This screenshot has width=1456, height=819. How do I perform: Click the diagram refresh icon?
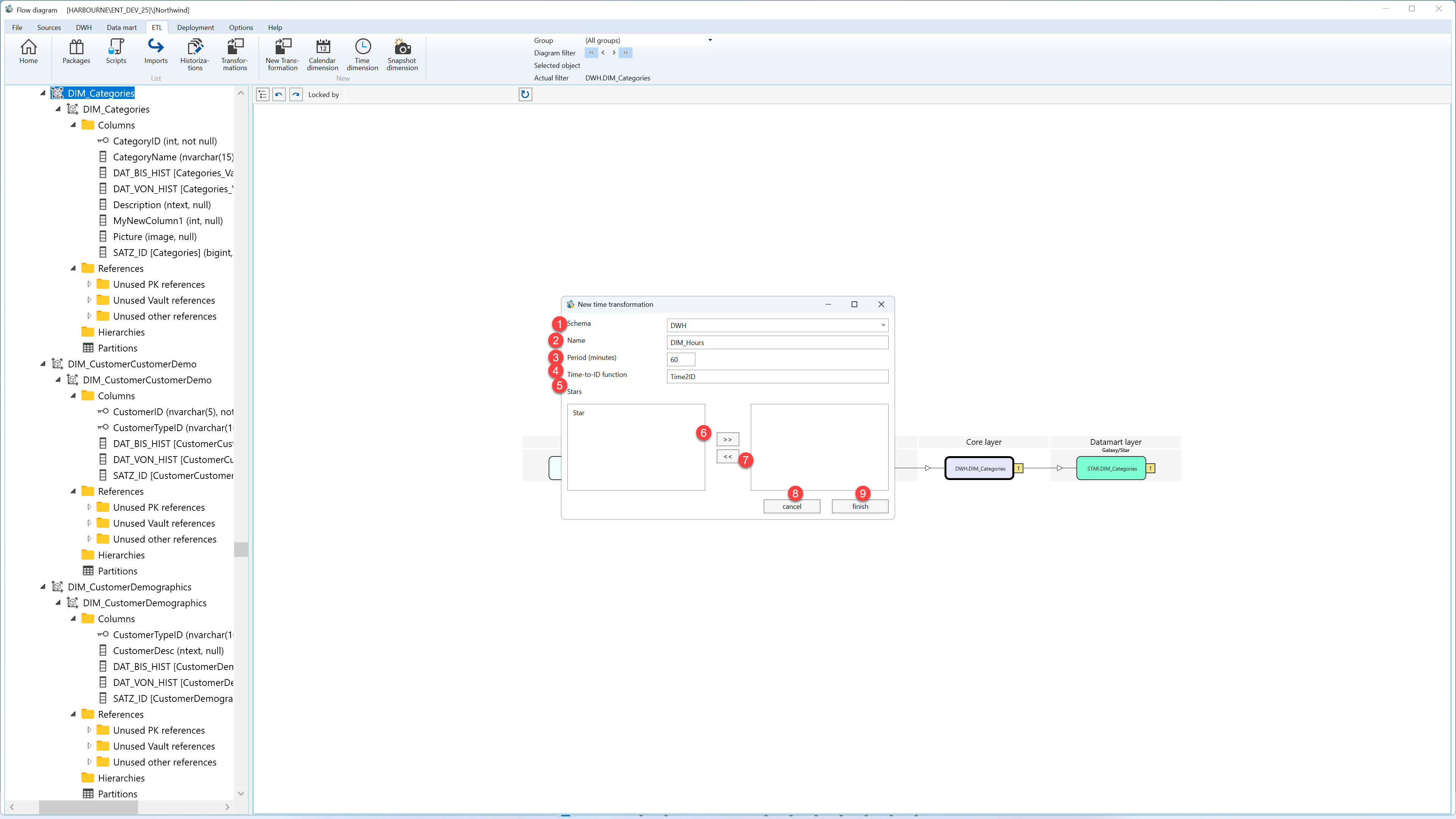(525, 94)
